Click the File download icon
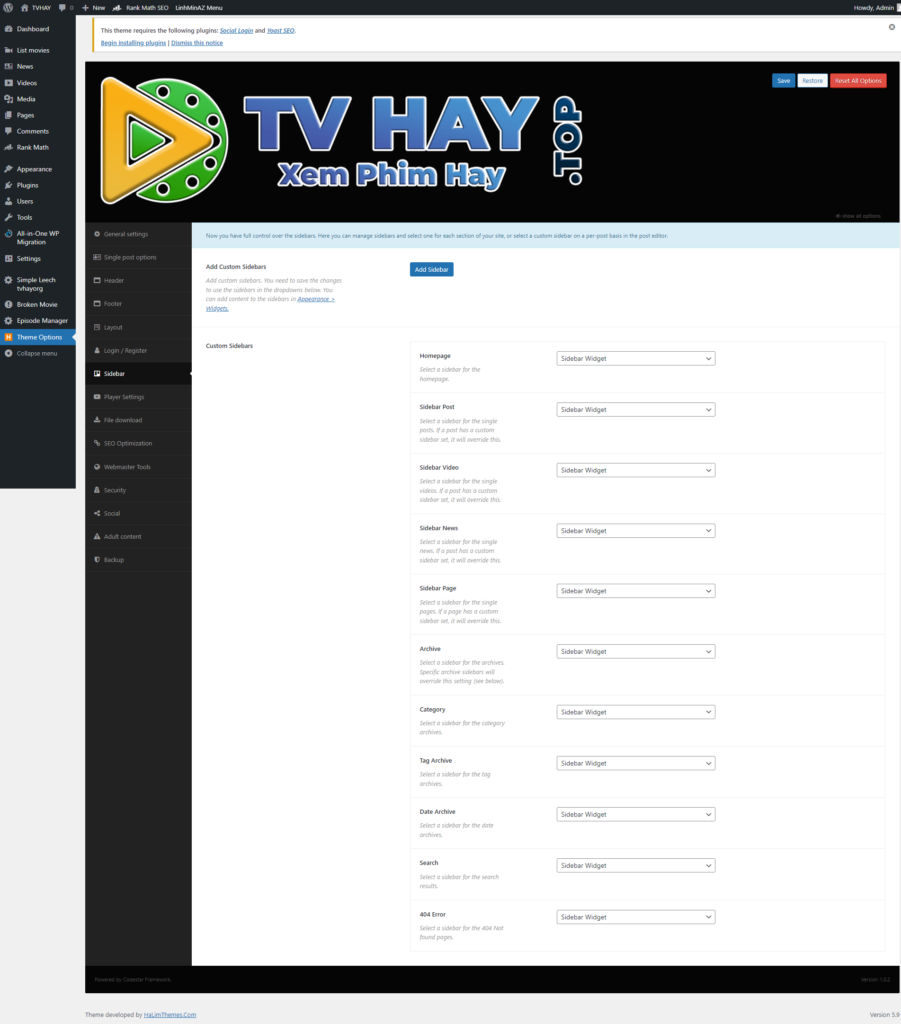The width and height of the screenshot is (901, 1024). pos(97,420)
